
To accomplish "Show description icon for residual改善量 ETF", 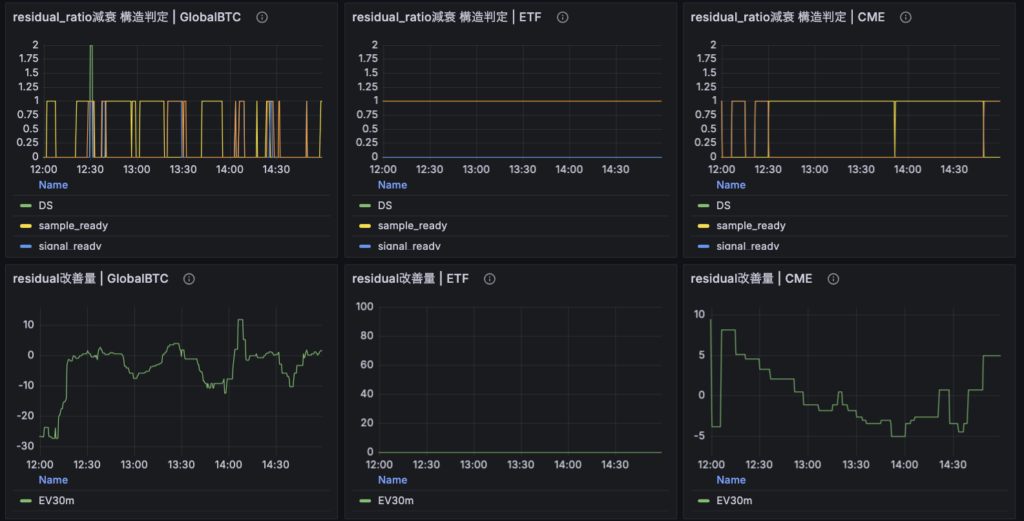I will [x=490, y=280].
